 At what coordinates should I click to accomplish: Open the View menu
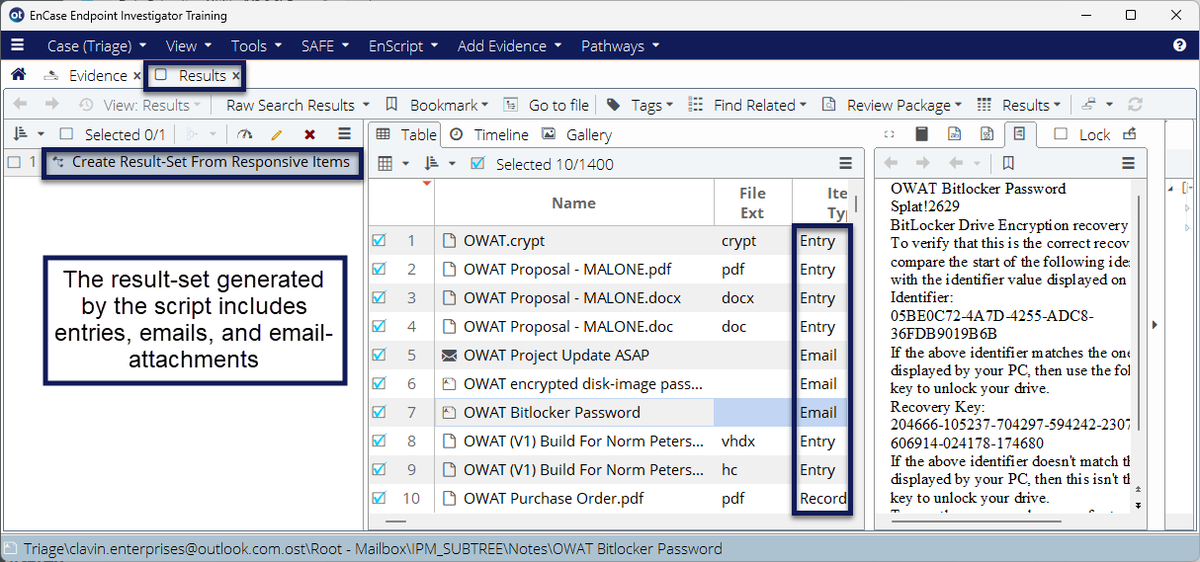point(189,46)
